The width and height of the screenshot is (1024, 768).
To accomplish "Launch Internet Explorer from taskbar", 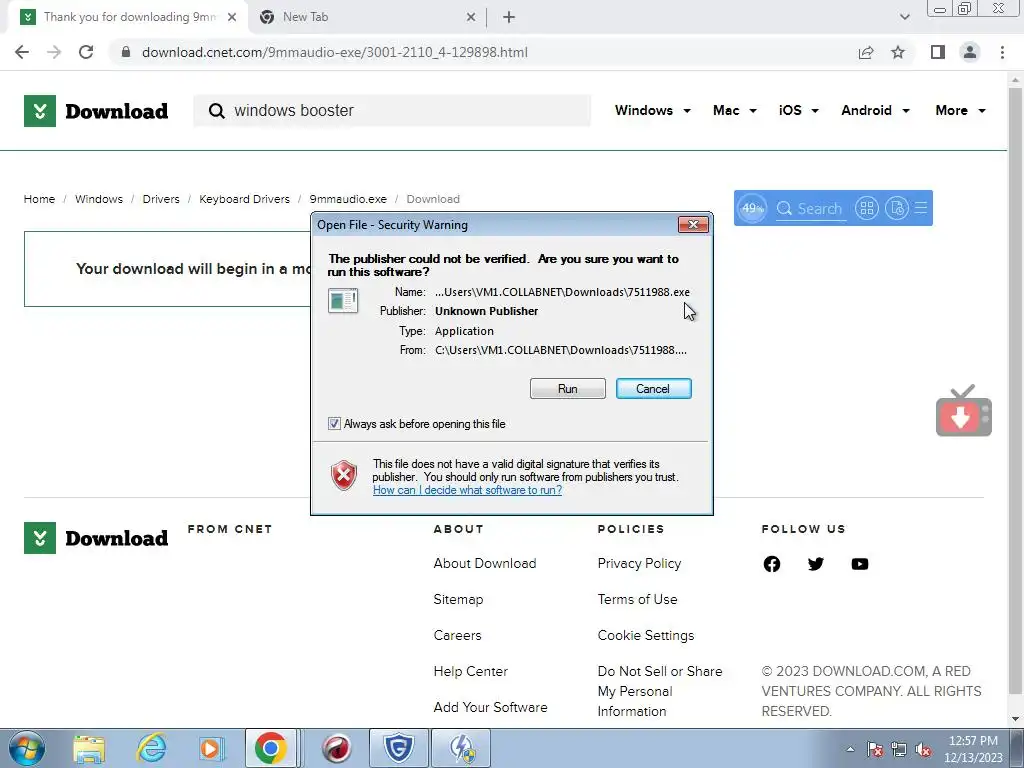I will (151, 748).
